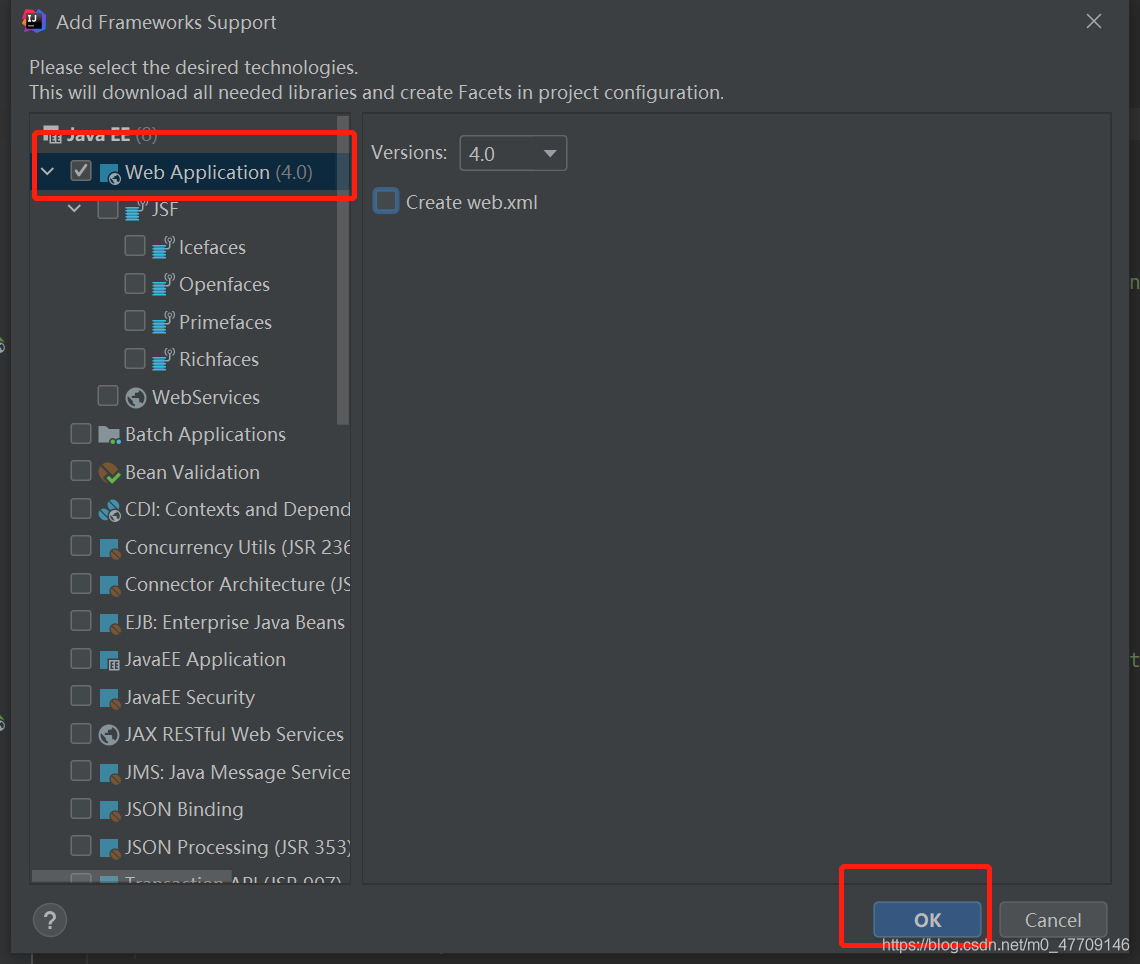Select the JavaEE Security tree item
Screen dimensions: 1140x964
tap(190, 697)
